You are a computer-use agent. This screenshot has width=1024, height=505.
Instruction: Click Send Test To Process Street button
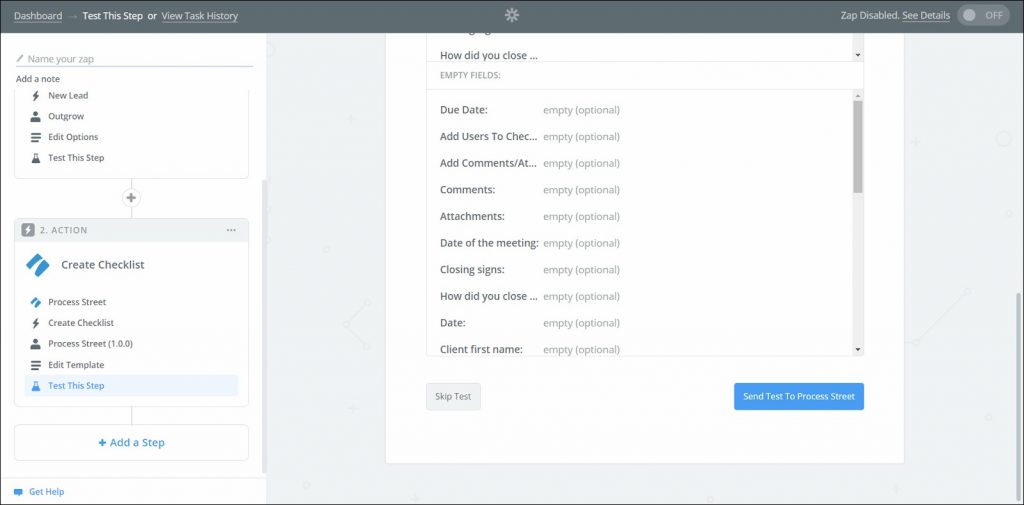pyautogui.click(x=798, y=397)
